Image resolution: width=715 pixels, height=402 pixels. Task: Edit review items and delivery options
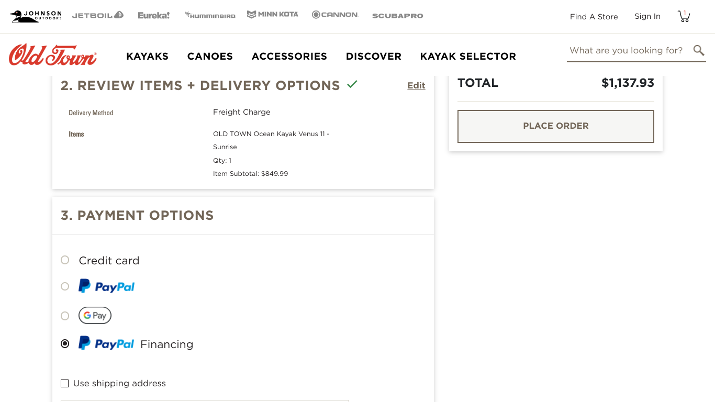click(x=416, y=85)
